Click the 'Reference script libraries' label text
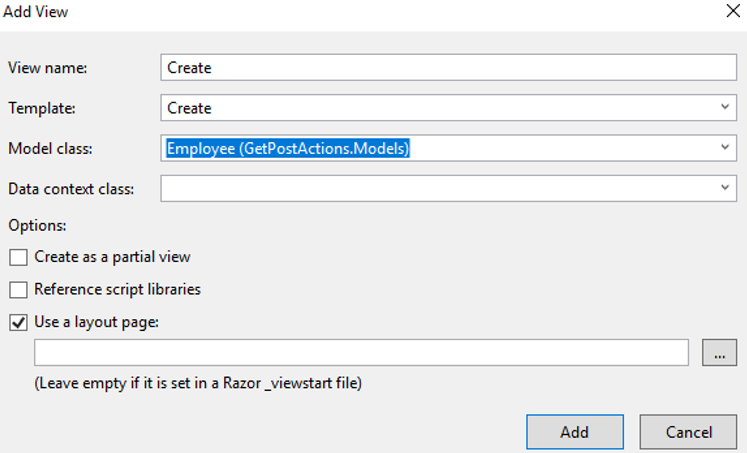Image resolution: width=747 pixels, height=453 pixels. (117, 289)
